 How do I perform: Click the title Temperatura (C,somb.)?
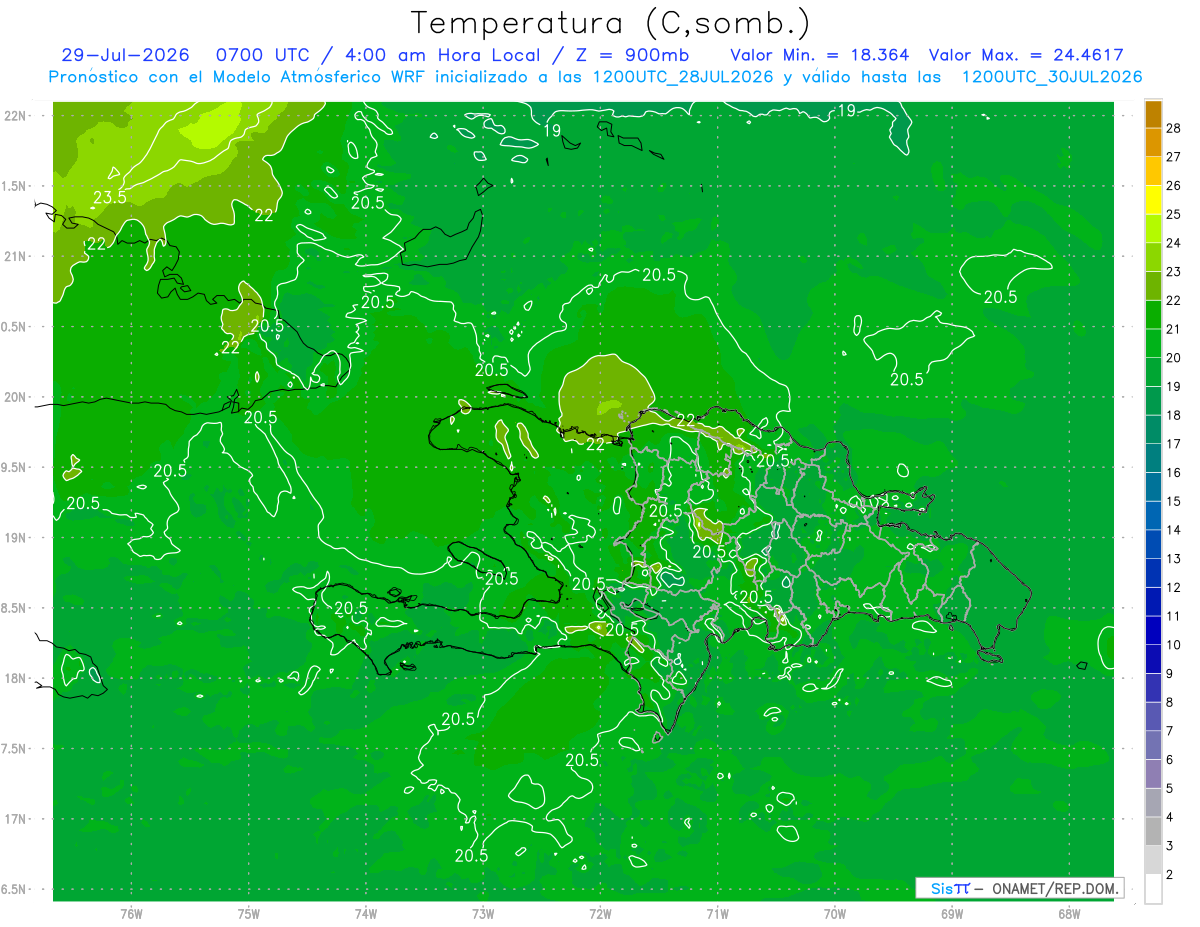(x=610, y=24)
